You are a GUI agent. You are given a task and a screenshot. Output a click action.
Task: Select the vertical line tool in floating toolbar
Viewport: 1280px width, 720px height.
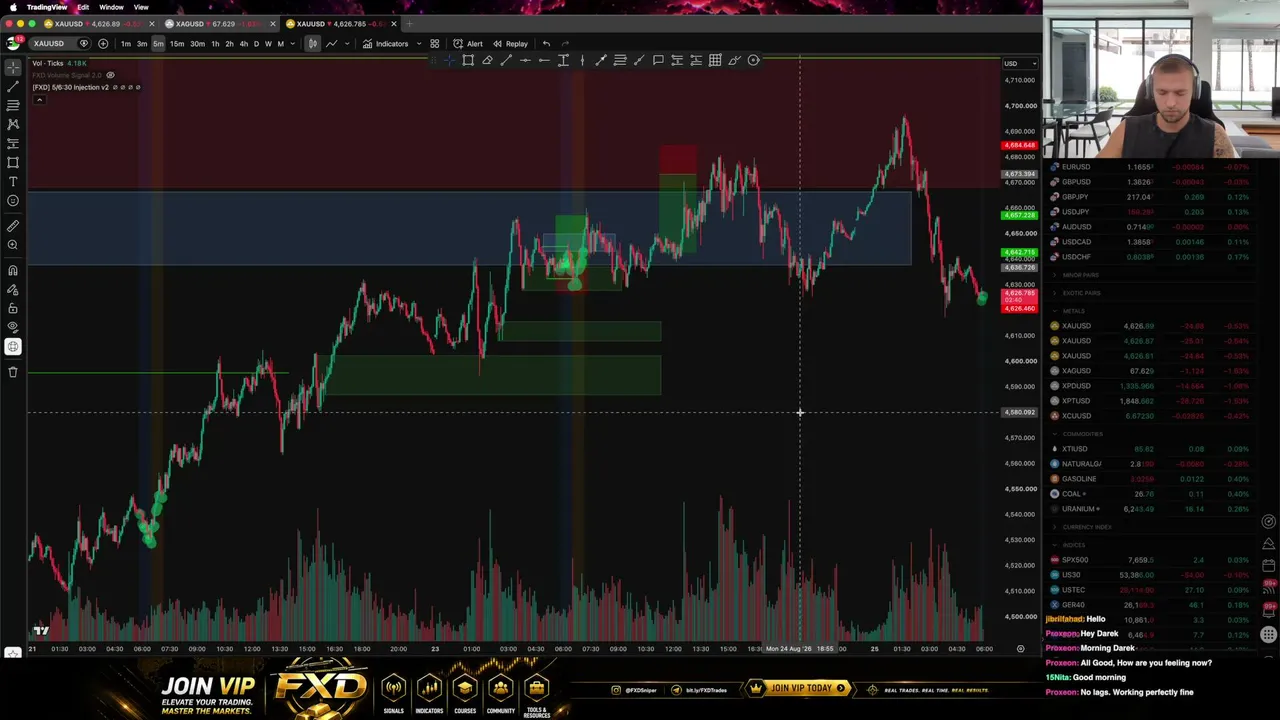(x=582, y=60)
